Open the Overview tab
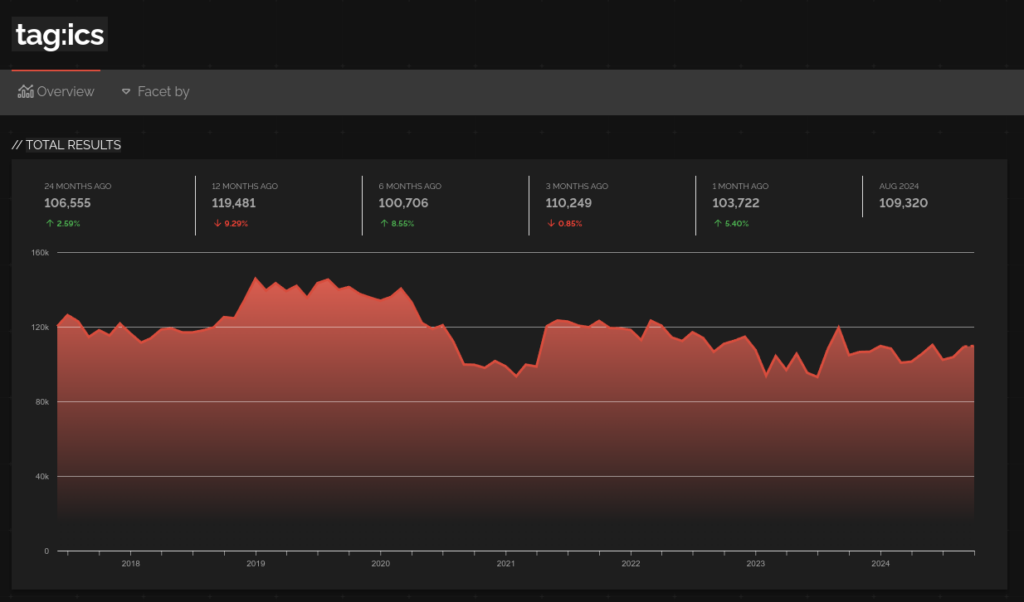Screen dimensions: 1024x602 (56, 91)
